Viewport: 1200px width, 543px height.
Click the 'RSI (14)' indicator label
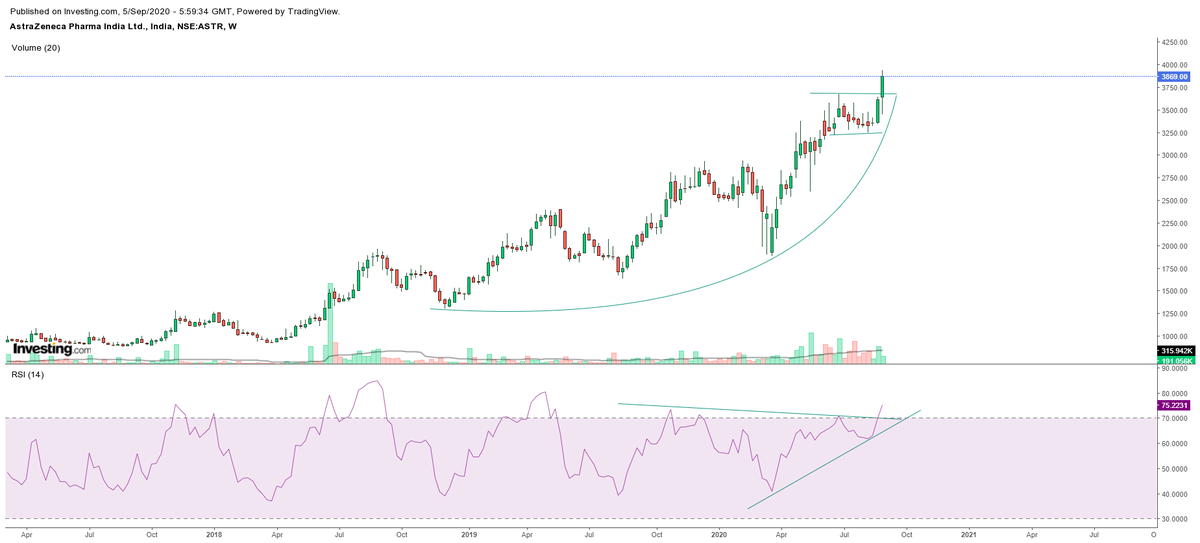tap(27, 375)
